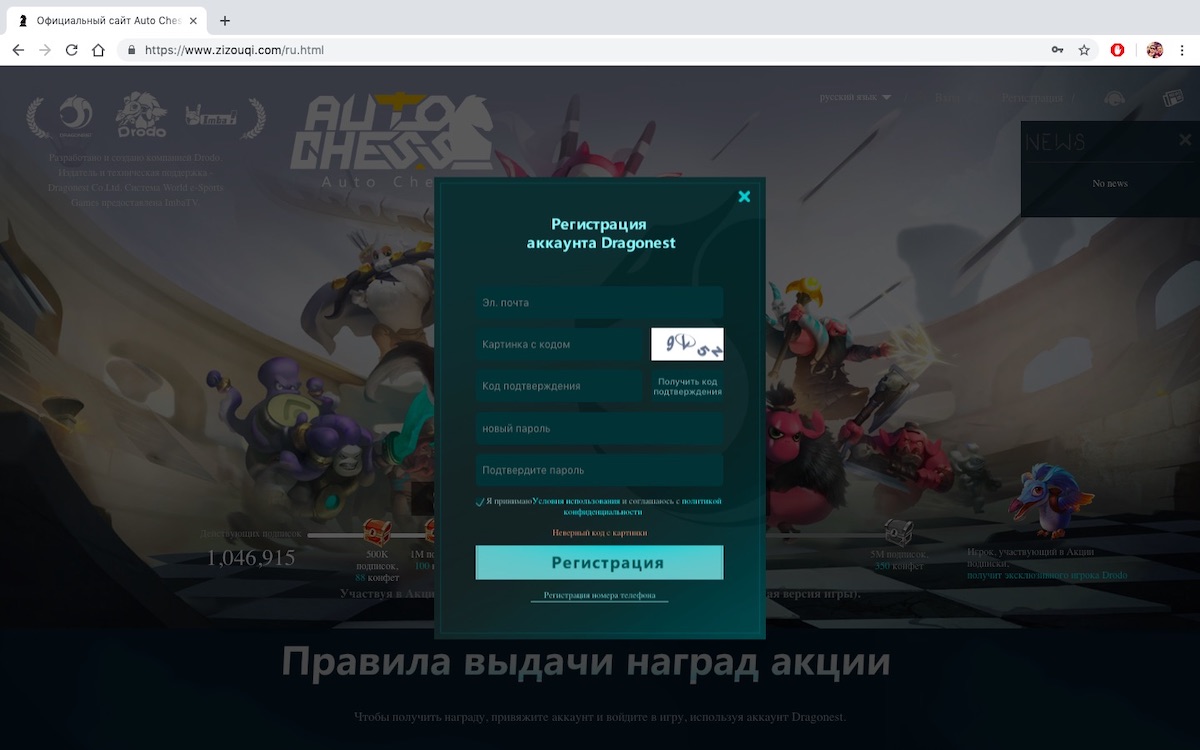The height and width of the screenshot is (750, 1200).
Task: View site security lock info
Action: [x=130, y=50]
